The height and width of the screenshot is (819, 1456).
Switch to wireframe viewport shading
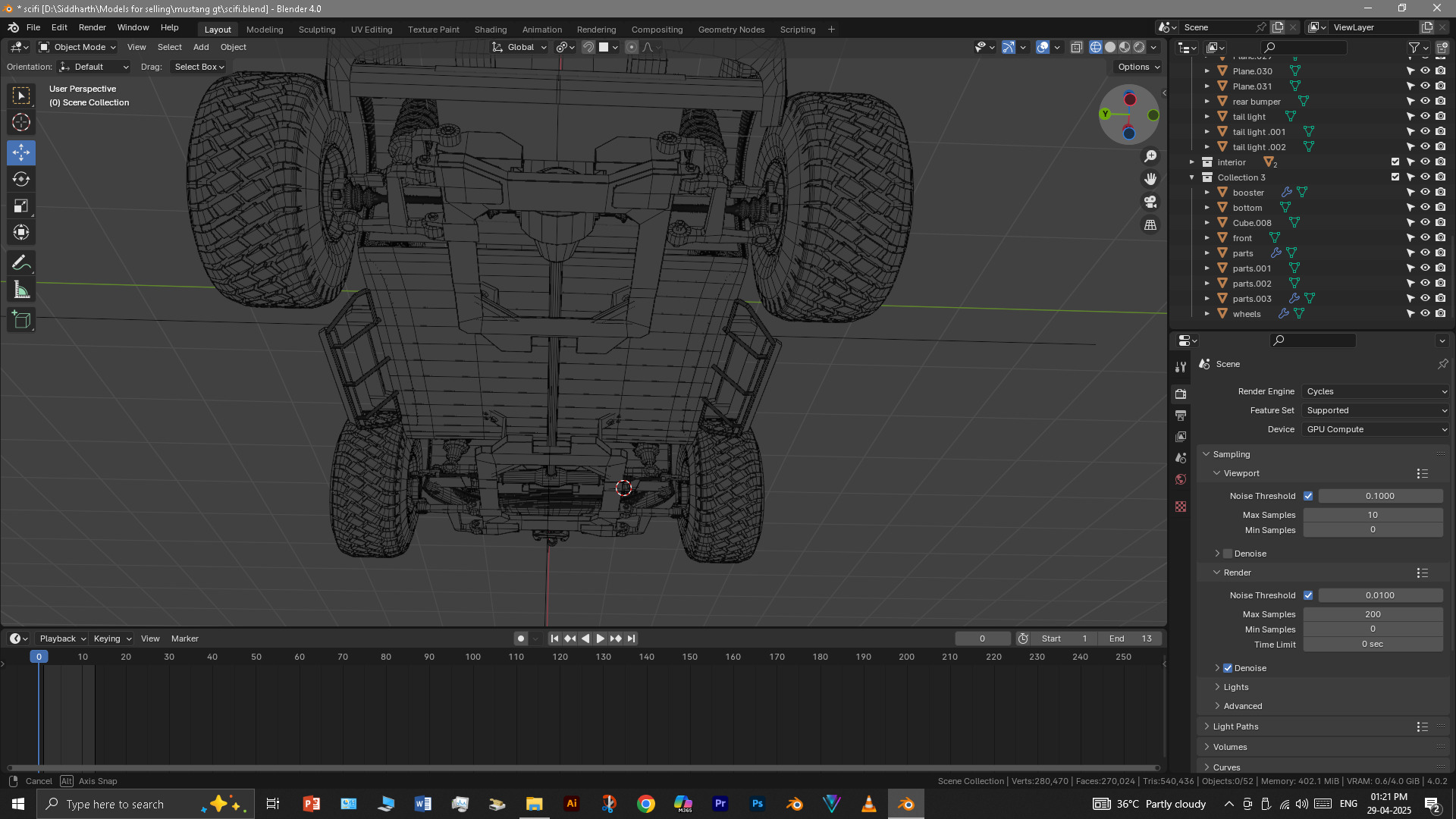click(1096, 47)
